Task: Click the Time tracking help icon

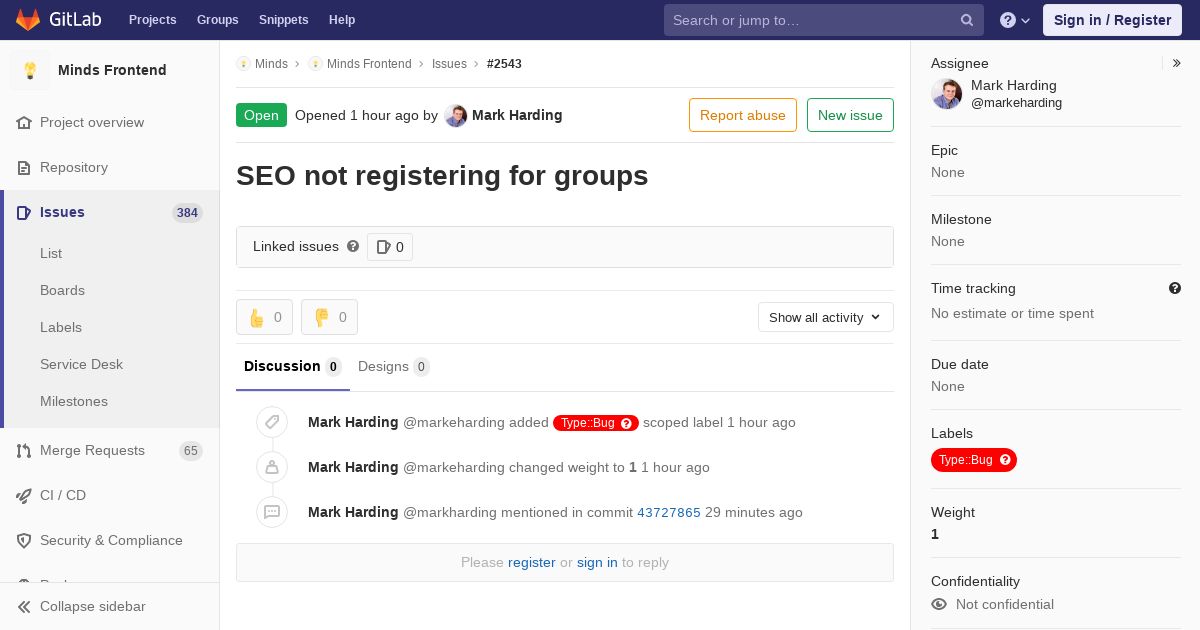Action: (1175, 288)
